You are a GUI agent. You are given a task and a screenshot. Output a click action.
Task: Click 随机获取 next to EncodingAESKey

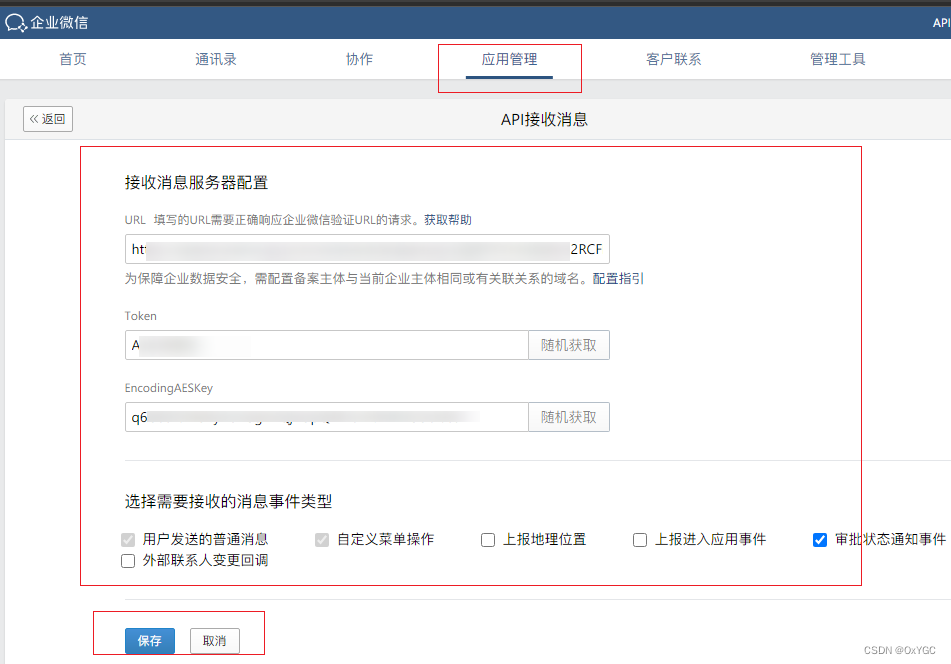coord(569,417)
